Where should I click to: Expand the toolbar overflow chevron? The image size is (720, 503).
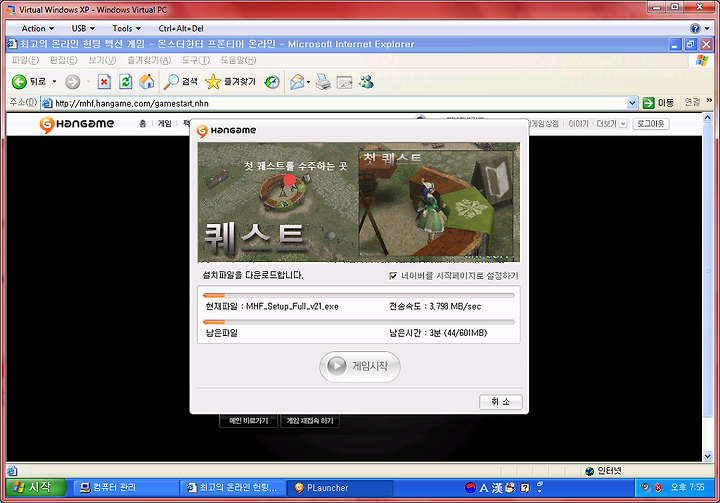pyautogui.click(x=709, y=100)
